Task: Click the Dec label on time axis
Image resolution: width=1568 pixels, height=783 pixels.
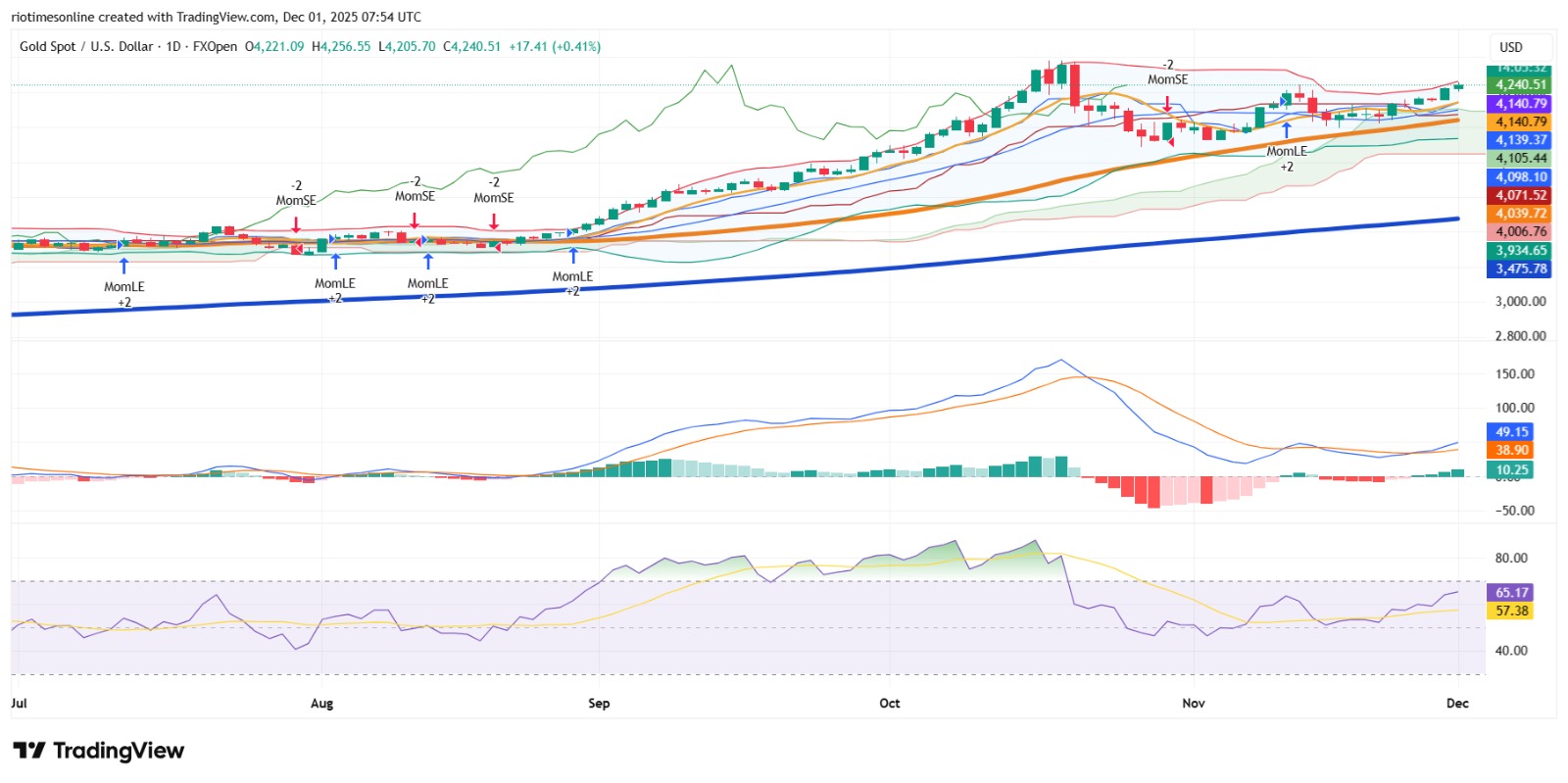Action: [x=1458, y=704]
